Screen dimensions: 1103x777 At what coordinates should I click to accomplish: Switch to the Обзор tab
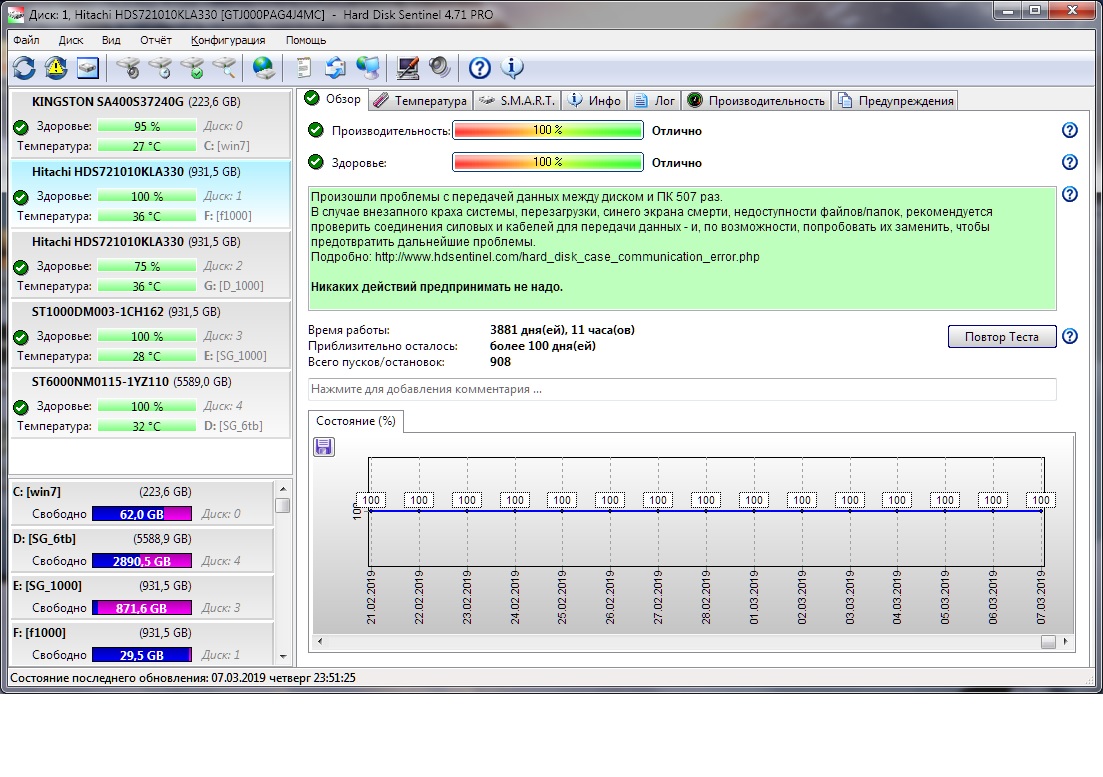tap(333, 99)
